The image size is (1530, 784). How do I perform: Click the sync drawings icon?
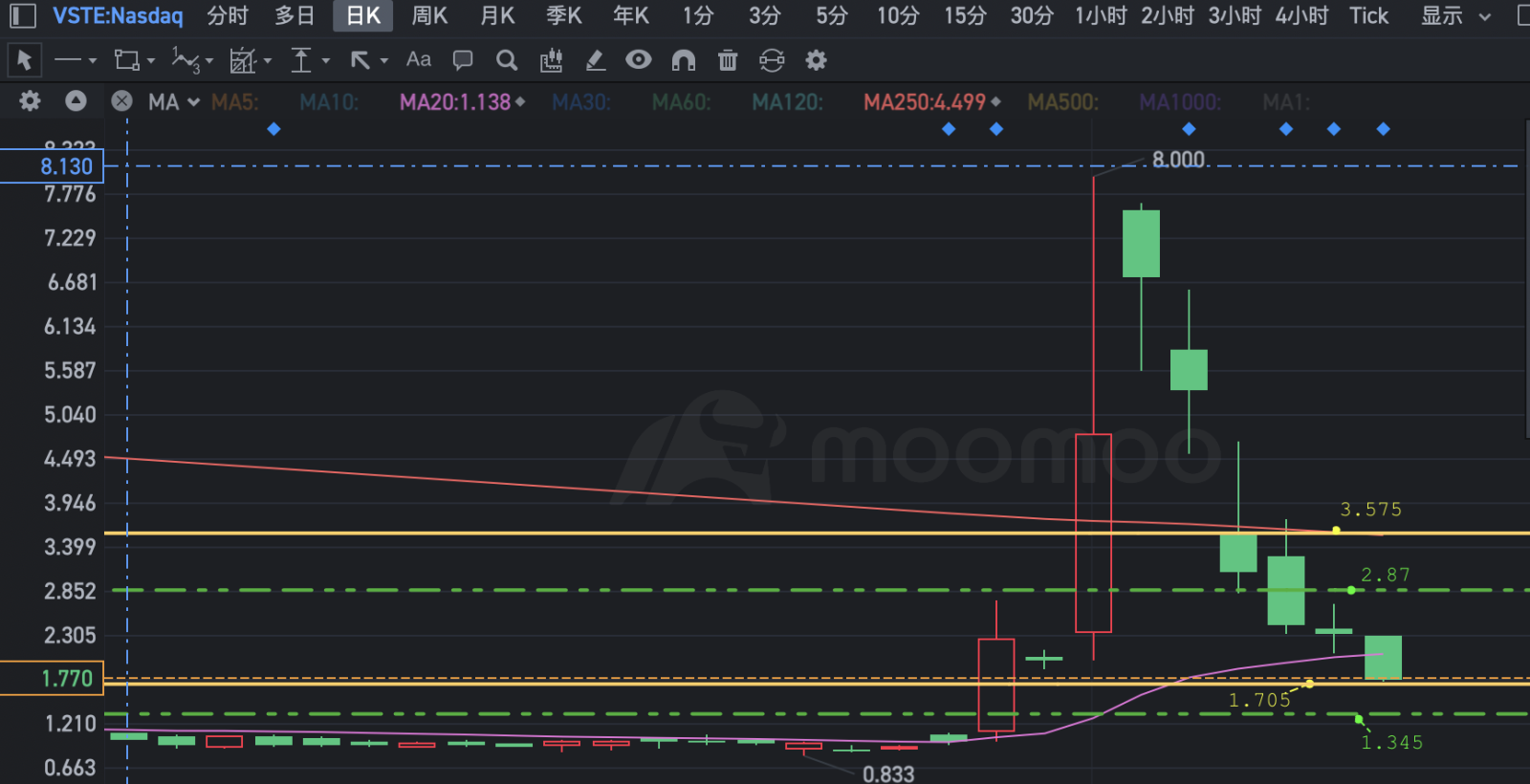click(772, 60)
